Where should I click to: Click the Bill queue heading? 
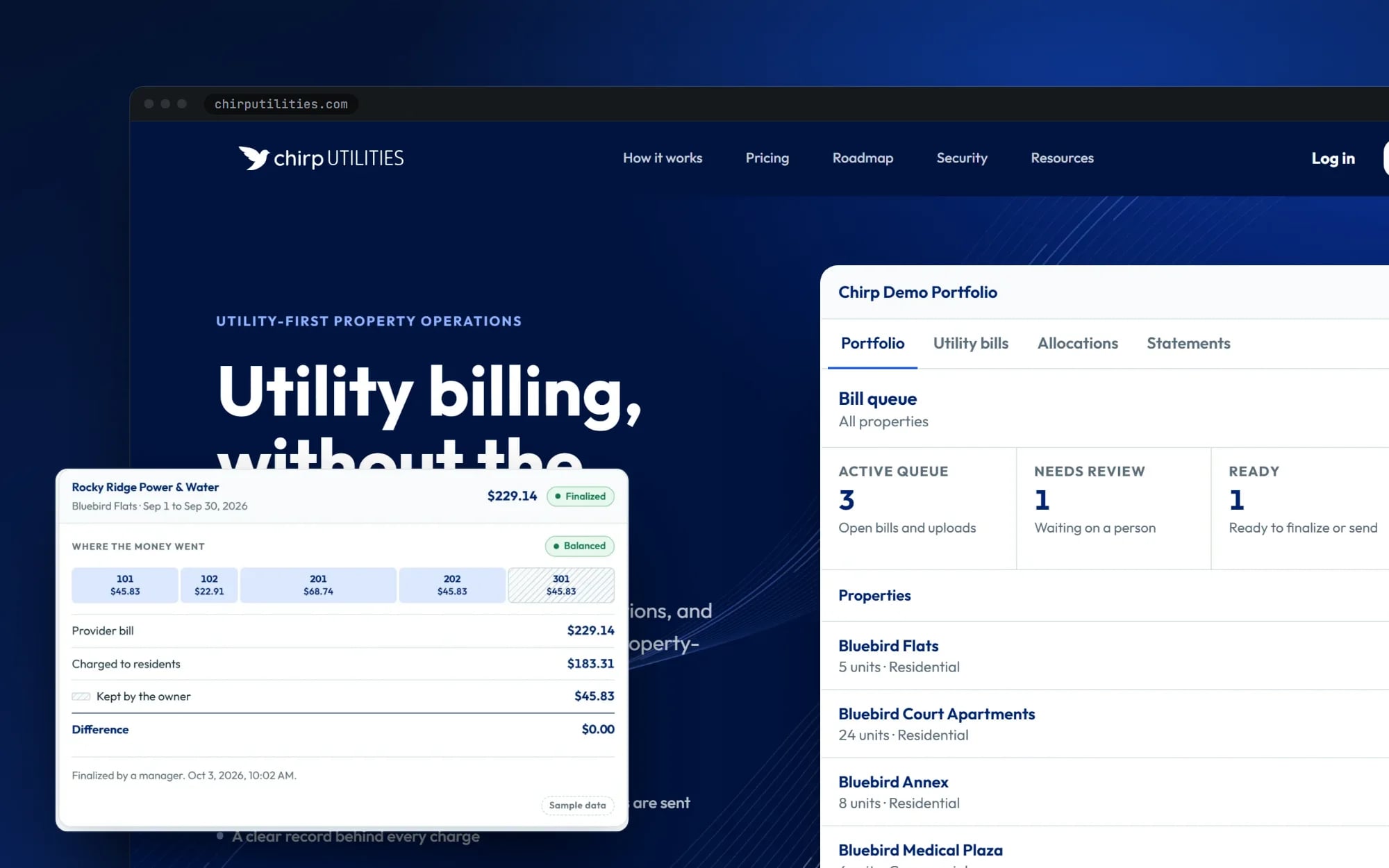tap(877, 399)
